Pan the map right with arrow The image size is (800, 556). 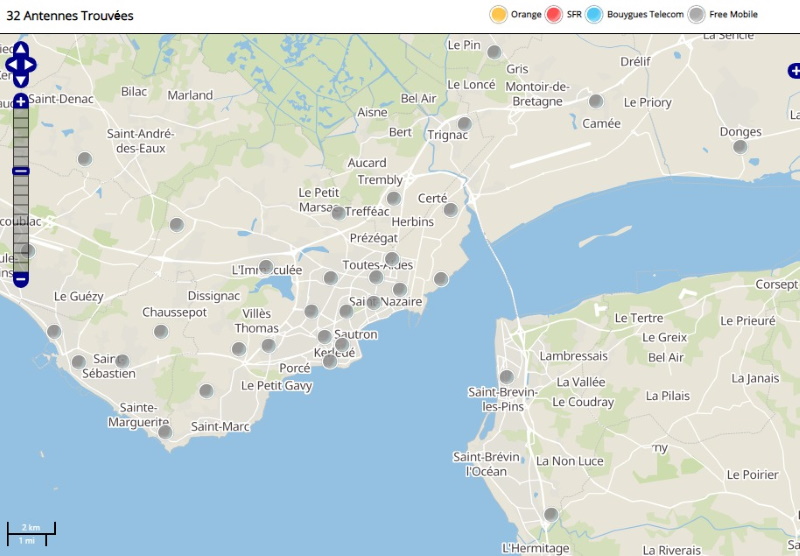31,65
